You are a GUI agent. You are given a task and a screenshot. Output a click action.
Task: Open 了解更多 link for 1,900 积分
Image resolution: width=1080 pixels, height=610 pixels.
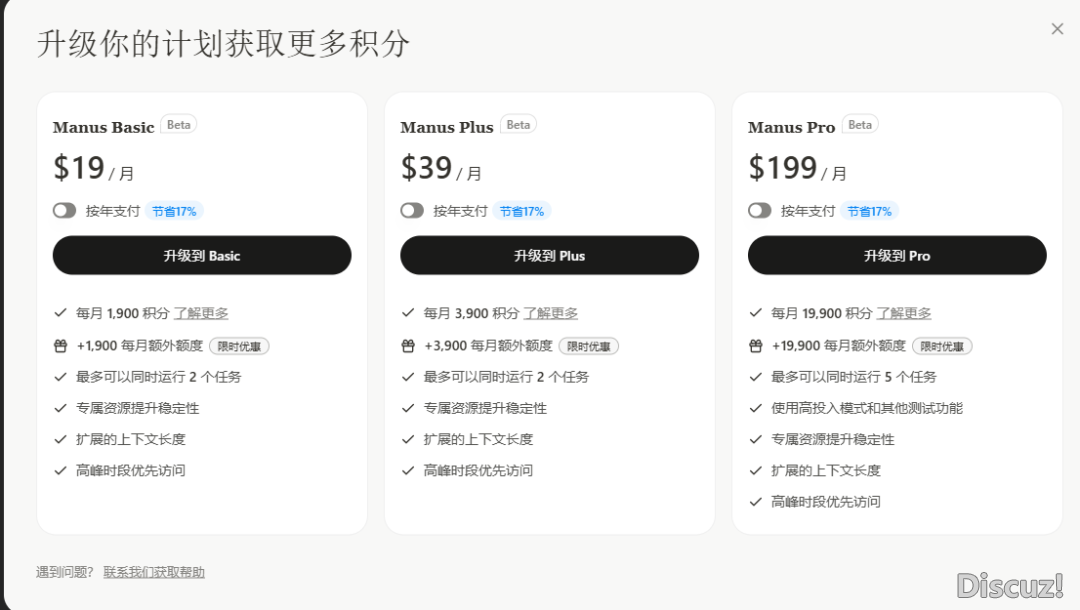[201, 313]
